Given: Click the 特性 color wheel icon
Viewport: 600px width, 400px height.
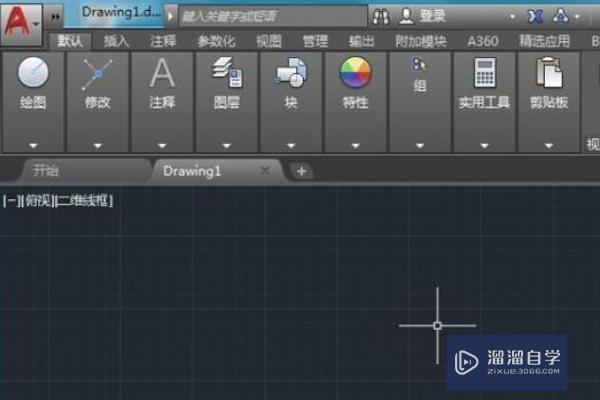Looking at the screenshot, I should (x=355, y=72).
